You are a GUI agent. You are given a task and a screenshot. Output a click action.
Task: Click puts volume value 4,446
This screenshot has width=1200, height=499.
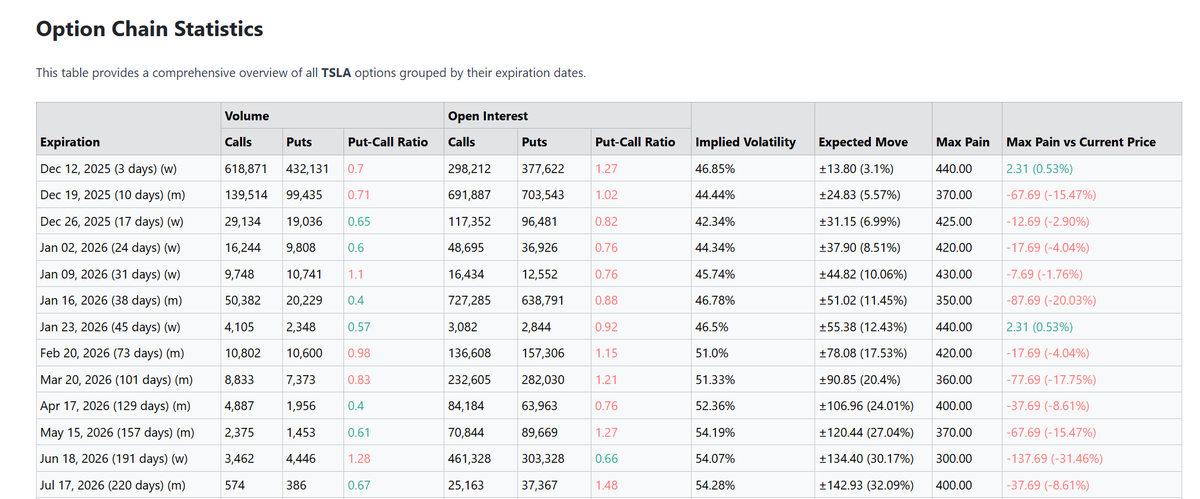[x=301, y=459]
